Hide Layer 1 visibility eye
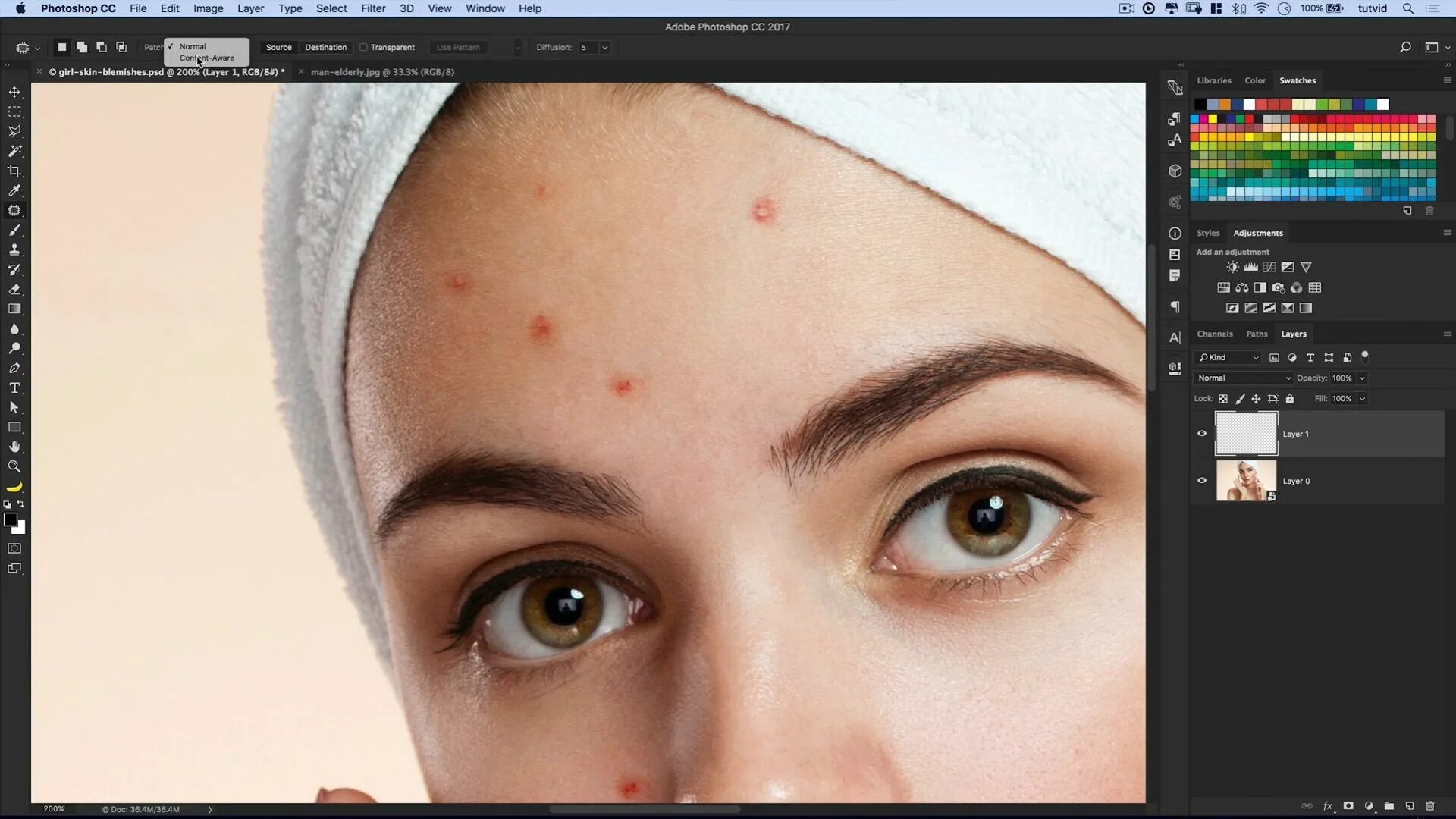 click(x=1202, y=434)
